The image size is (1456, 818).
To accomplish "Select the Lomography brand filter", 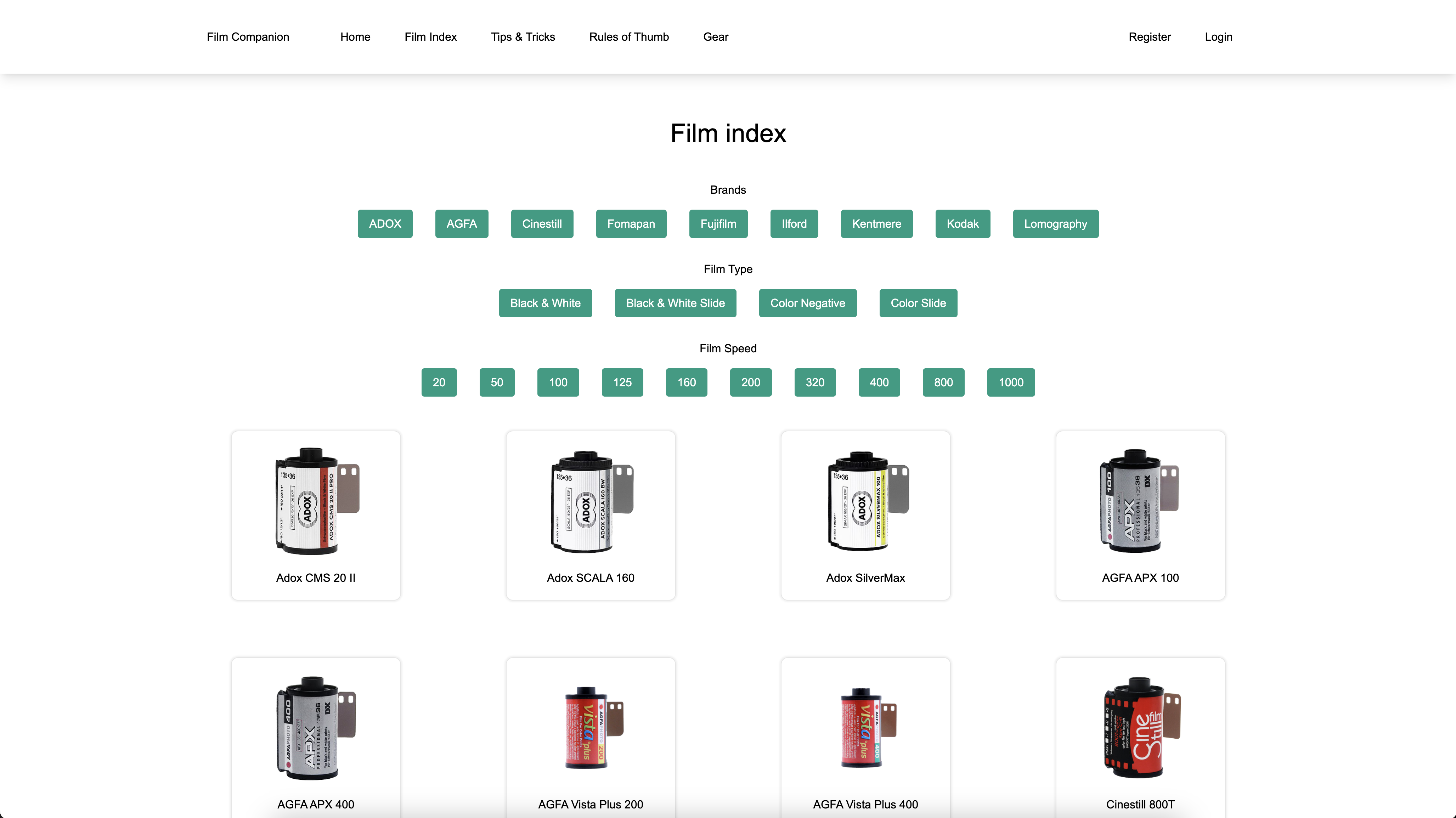I will pos(1055,224).
